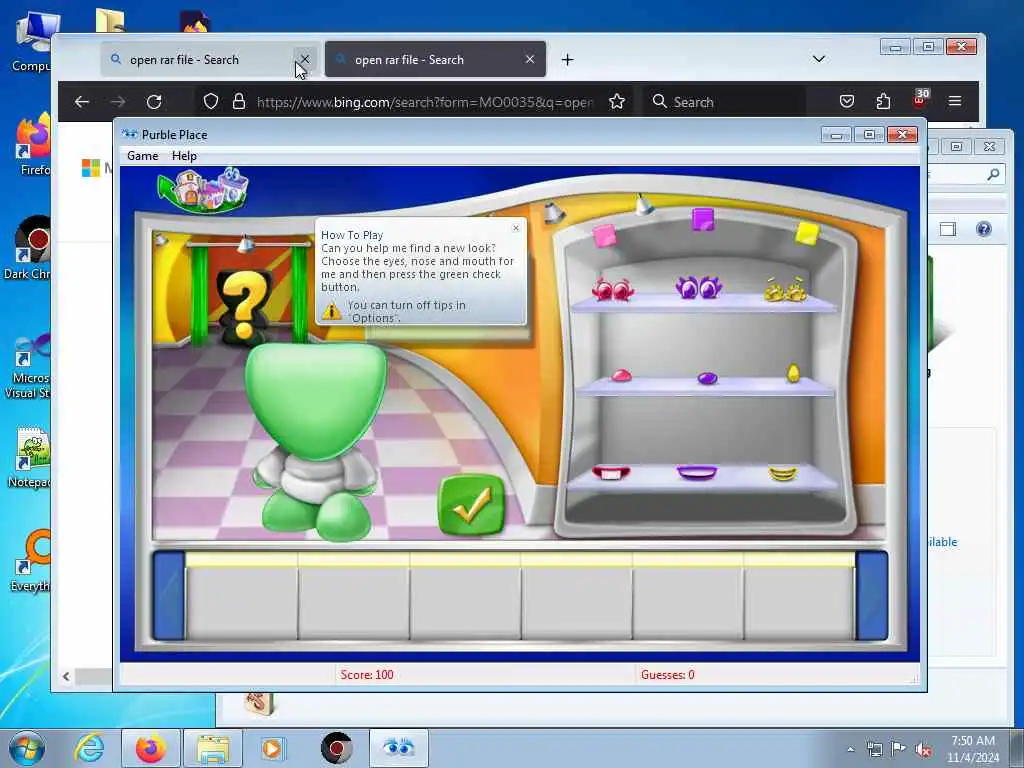Expand the Firefox list all tabs dropdown
This screenshot has width=1024, height=768.
click(x=818, y=59)
